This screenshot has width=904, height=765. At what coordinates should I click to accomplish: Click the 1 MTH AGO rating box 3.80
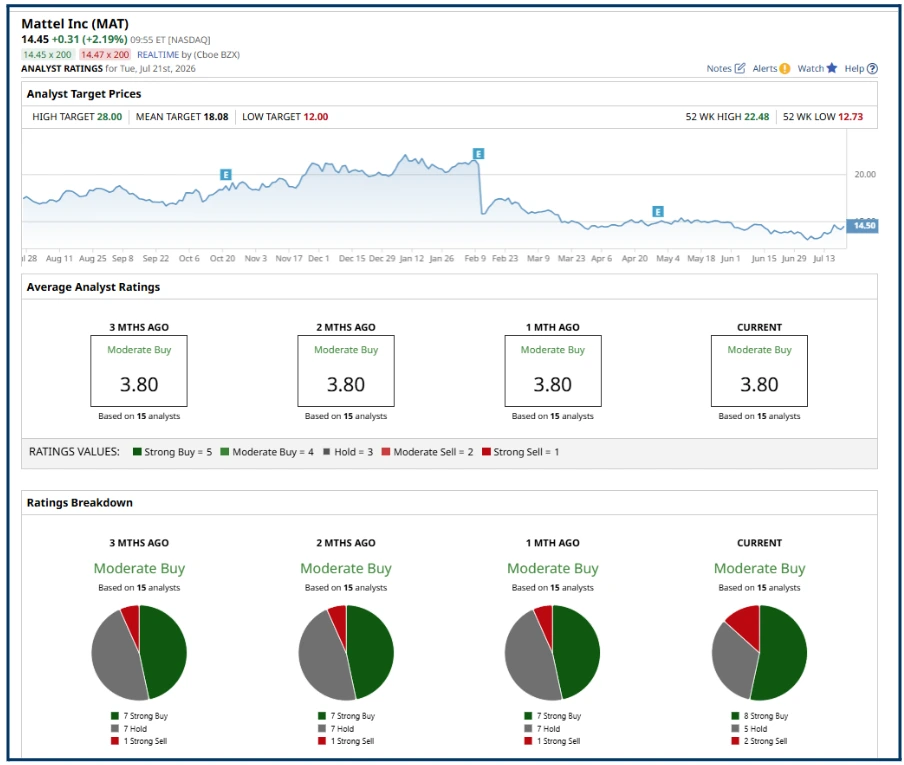[553, 371]
